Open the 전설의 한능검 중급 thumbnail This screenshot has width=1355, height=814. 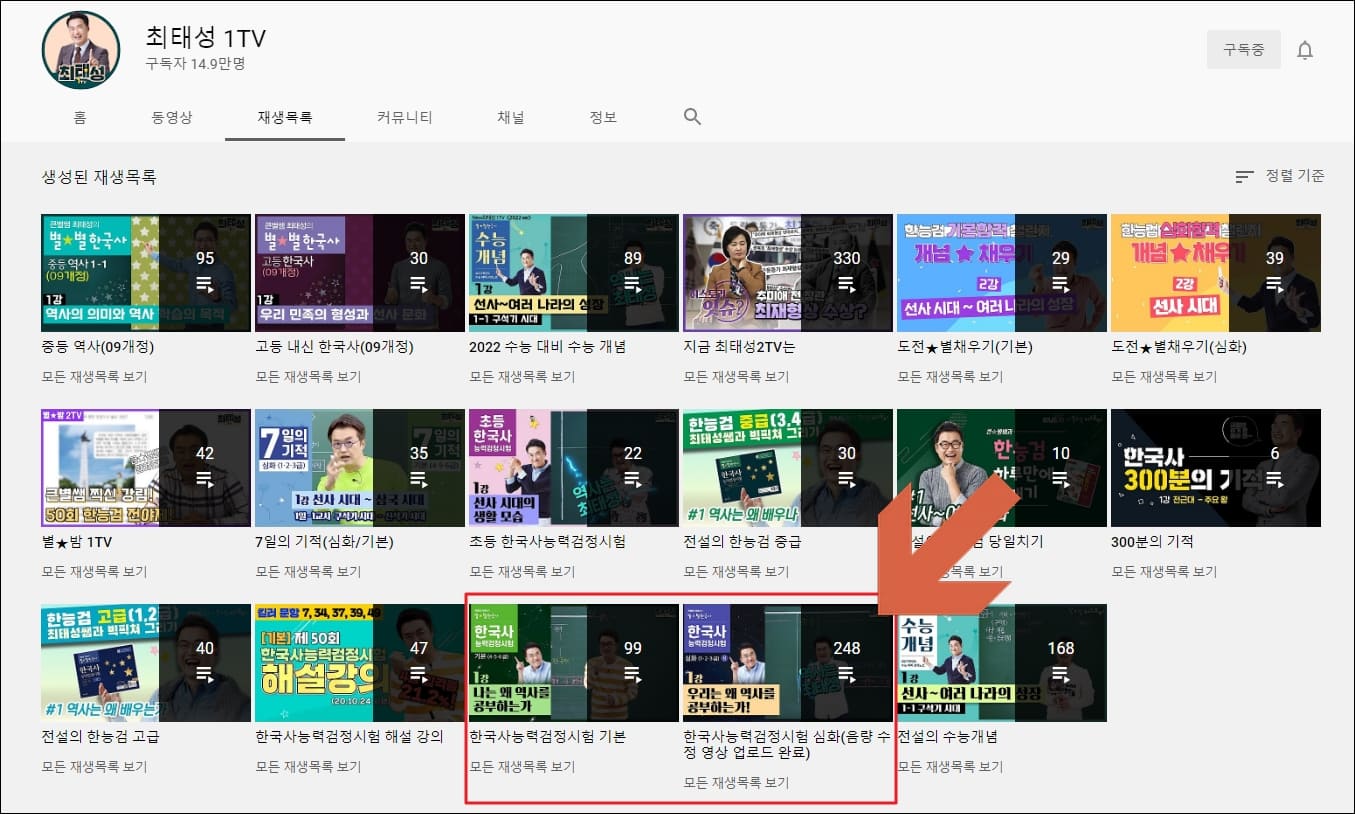tap(788, 467)
